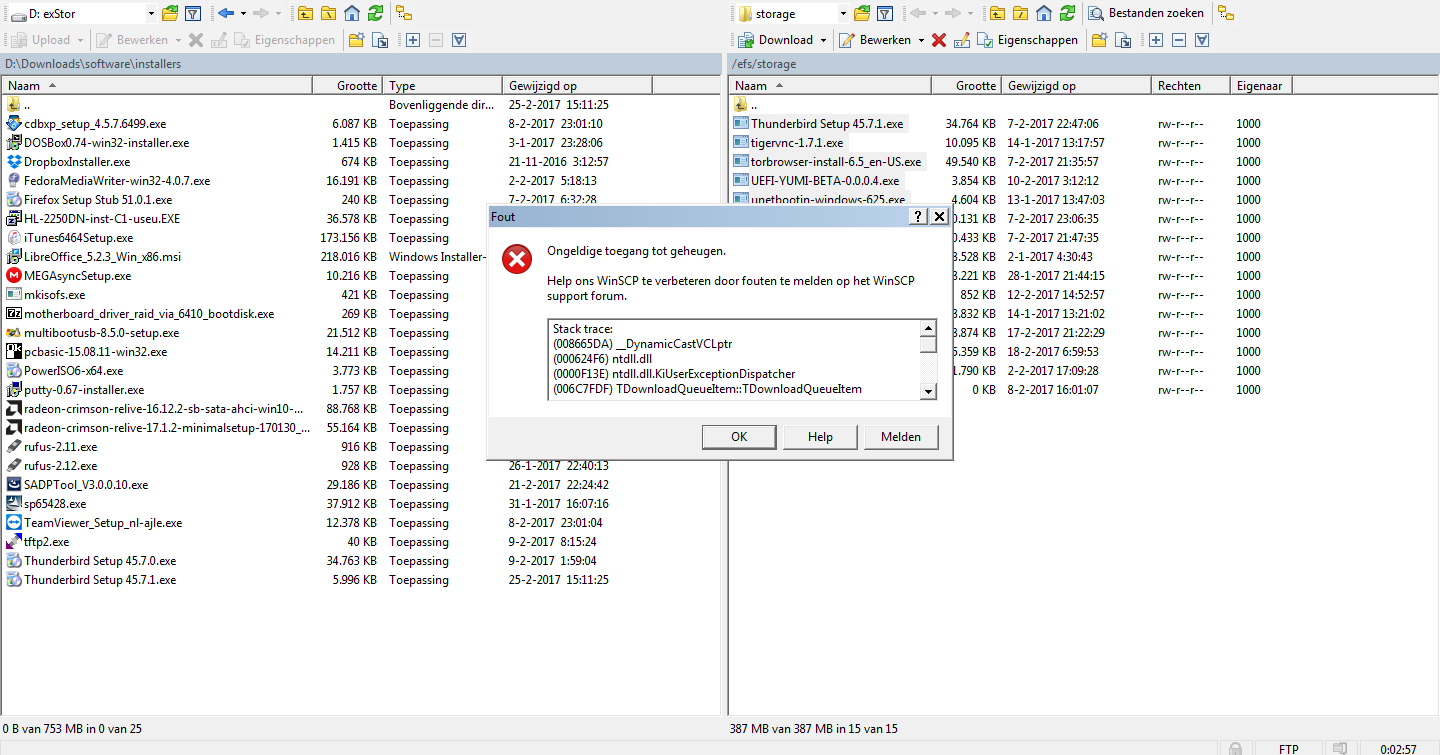Viewport: 1440px width, 755px height.
Task: Expand the Download button dropdown arrow
Action: (x=823, y=40)
